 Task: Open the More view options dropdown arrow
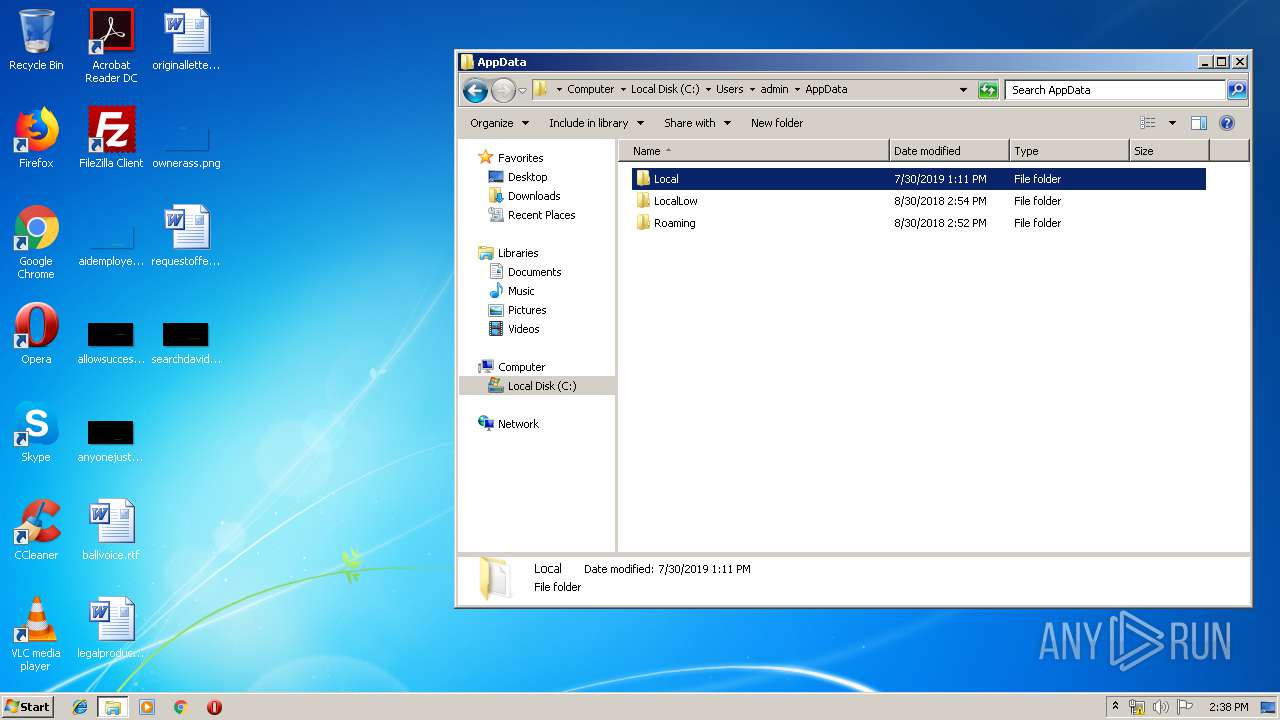point(1172,123)
